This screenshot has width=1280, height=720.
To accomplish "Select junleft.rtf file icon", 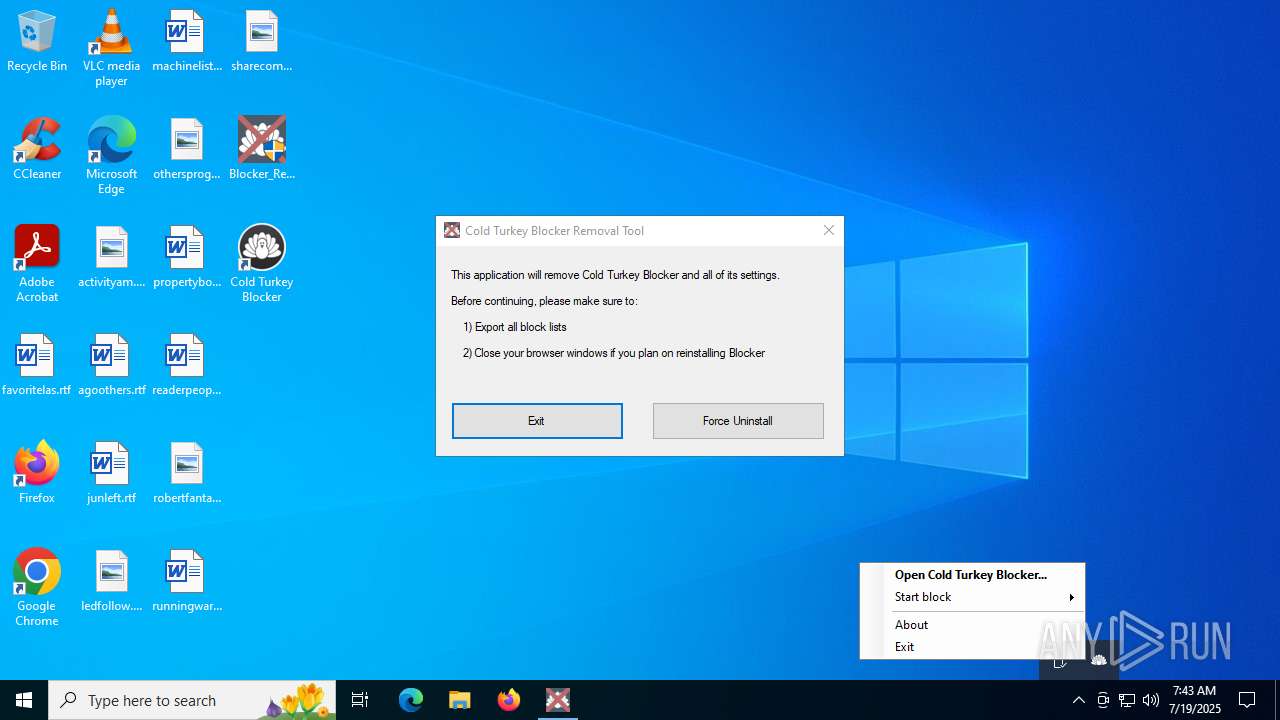I will [111, 474].
